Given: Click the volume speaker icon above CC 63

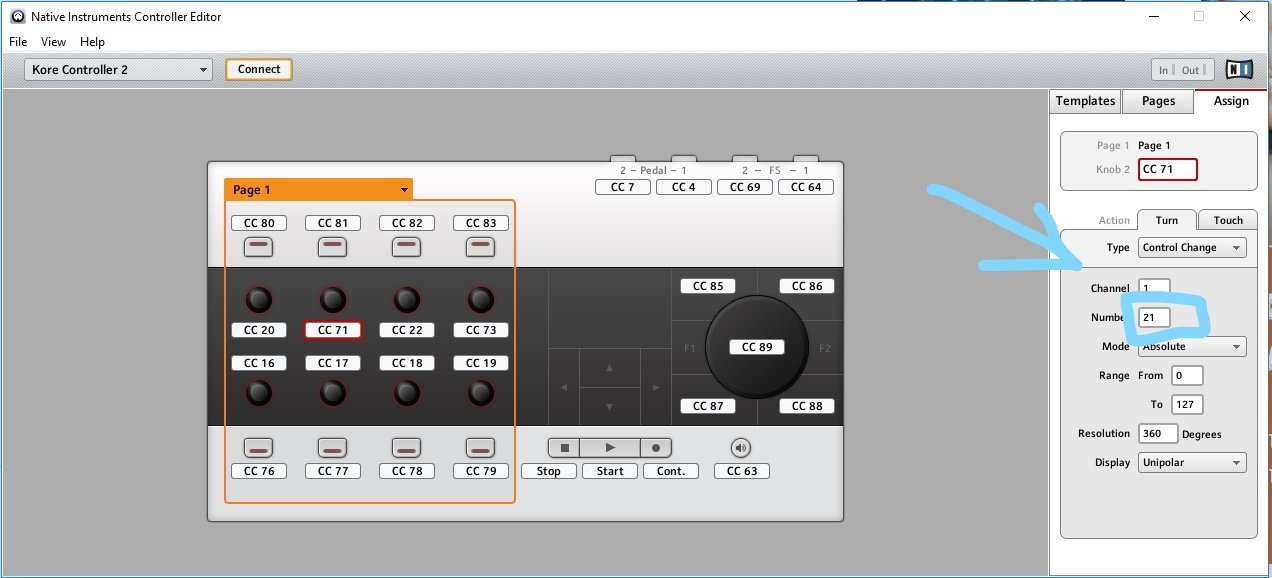Looking at the screenshot, I should 741,448.
